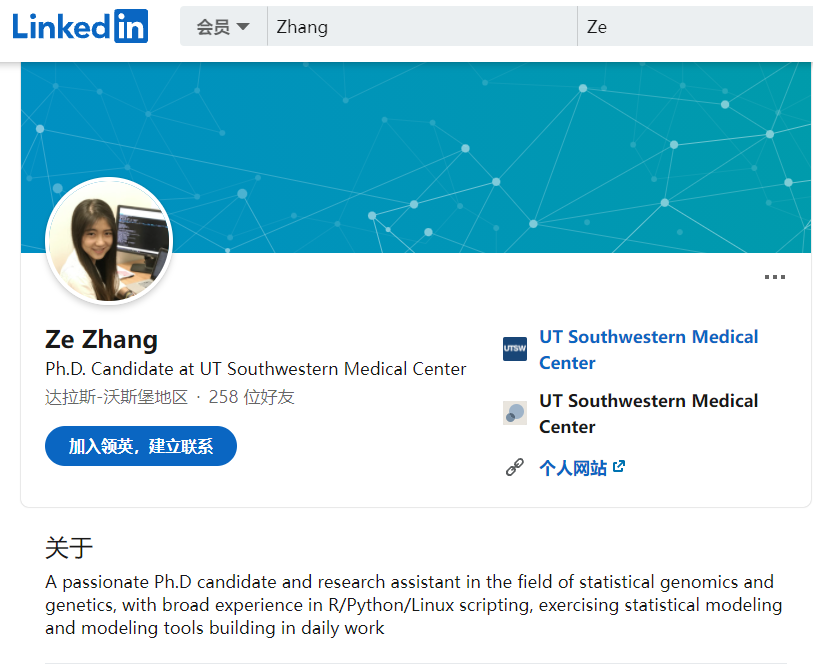Screen dimensions: 813x665
Task: Click the 关于 section heading
Action: pos(69,548)
